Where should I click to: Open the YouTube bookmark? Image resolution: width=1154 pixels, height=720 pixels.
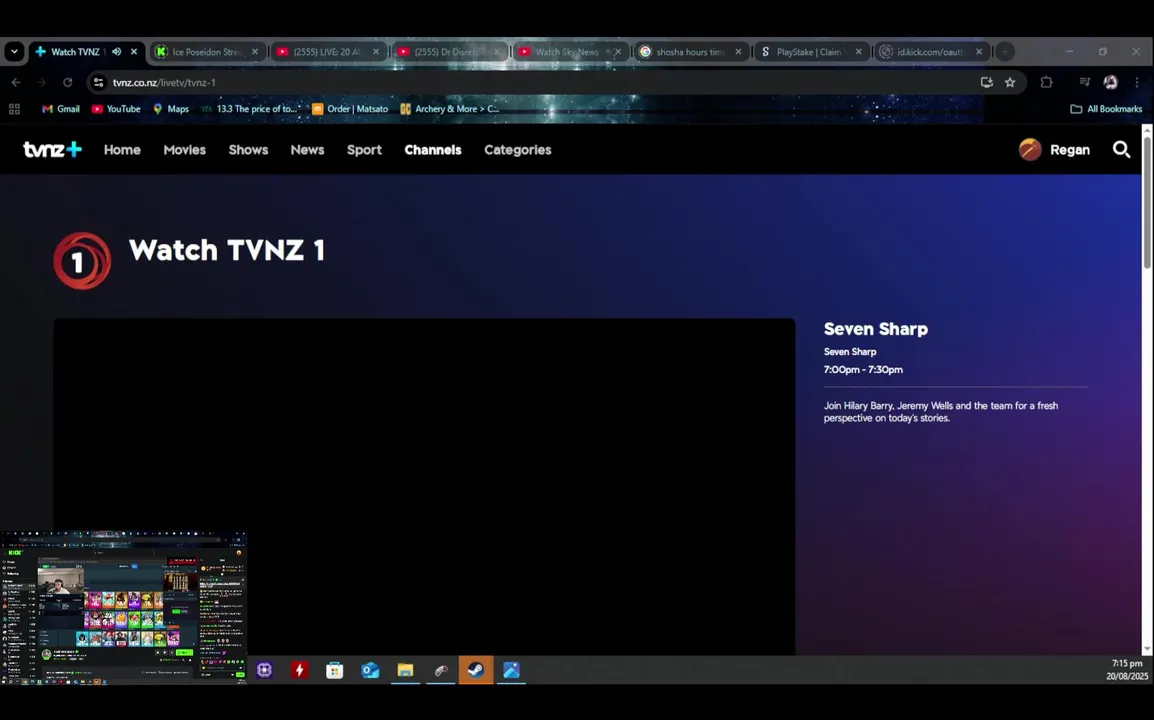[116, 109]
